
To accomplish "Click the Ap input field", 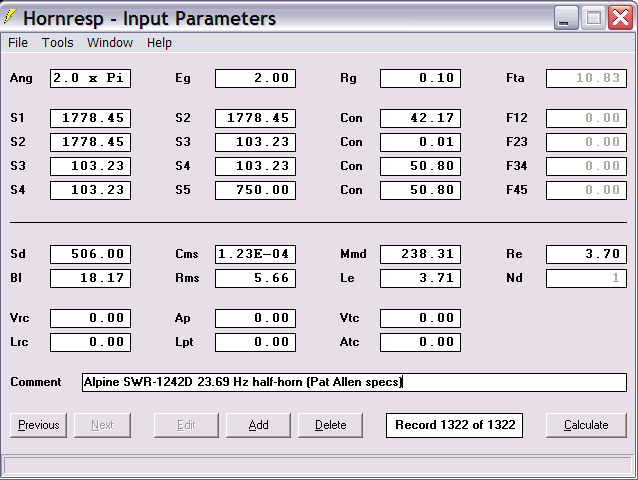I will point(256,318).
